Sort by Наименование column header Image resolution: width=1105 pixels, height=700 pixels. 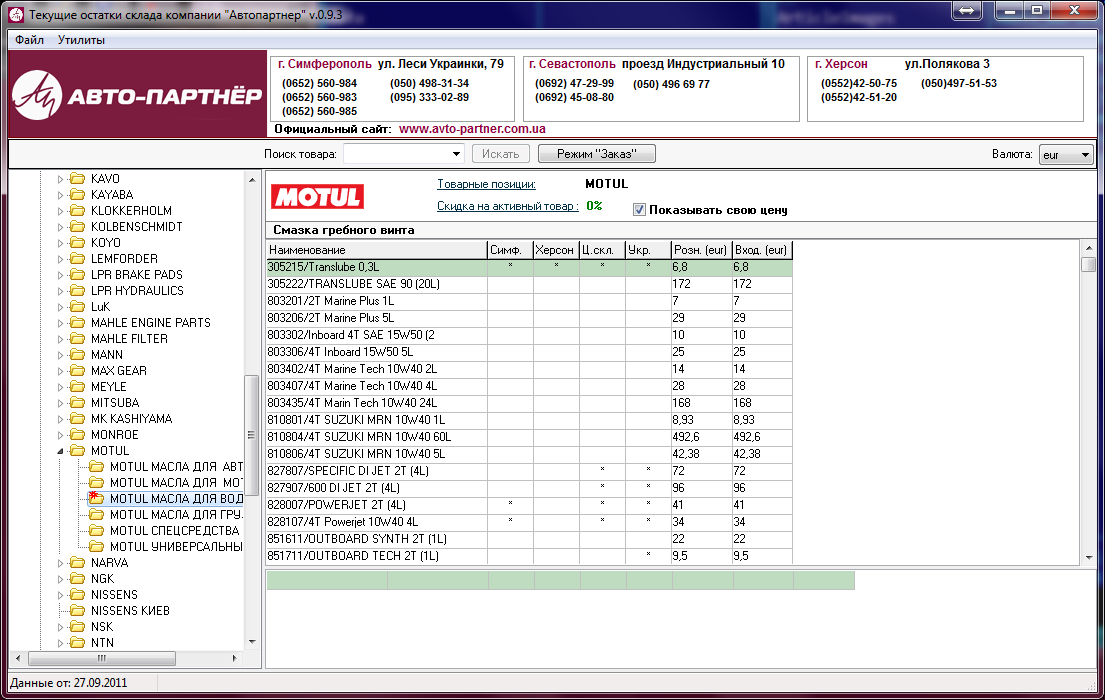pos(377,250)
